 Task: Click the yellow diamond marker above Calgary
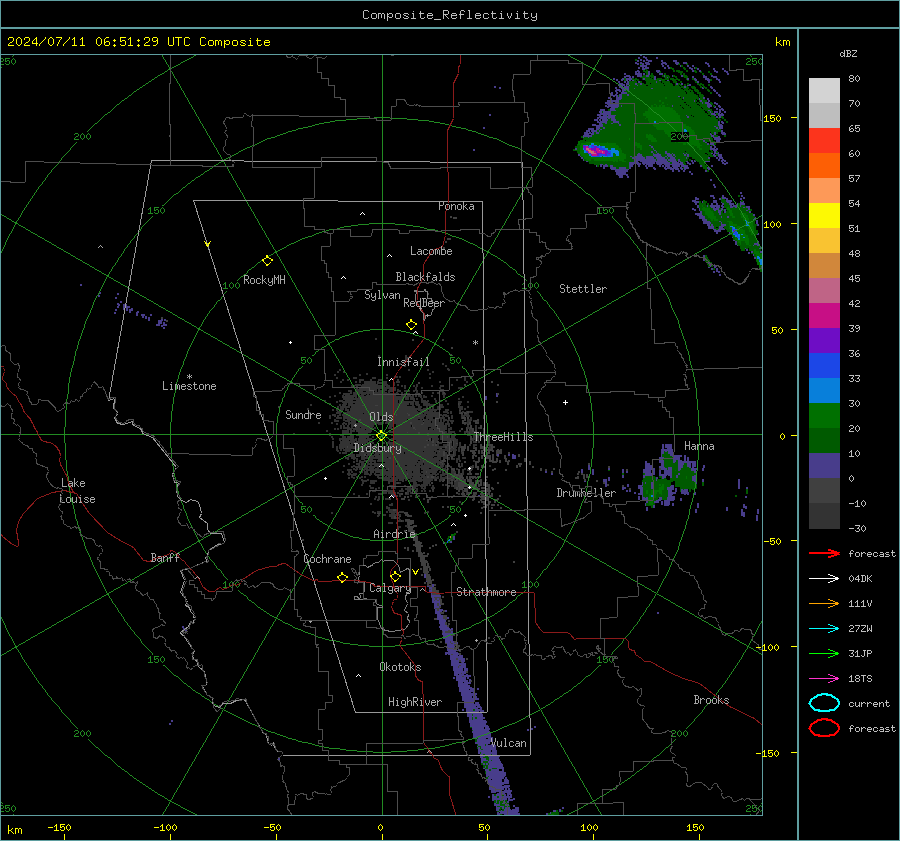(395, 576)
